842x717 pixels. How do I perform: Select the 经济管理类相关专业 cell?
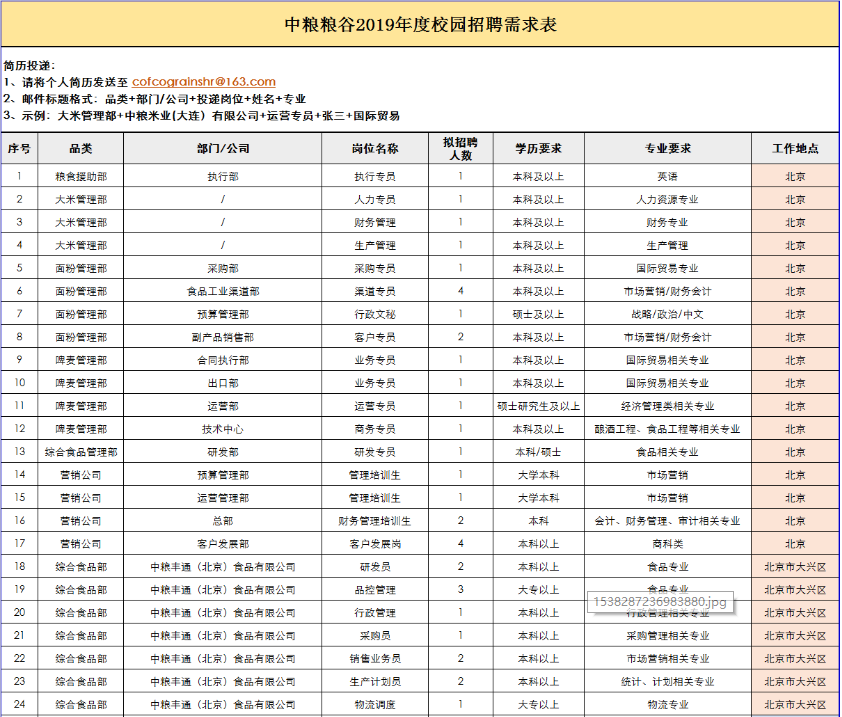(x=667, y=406)
